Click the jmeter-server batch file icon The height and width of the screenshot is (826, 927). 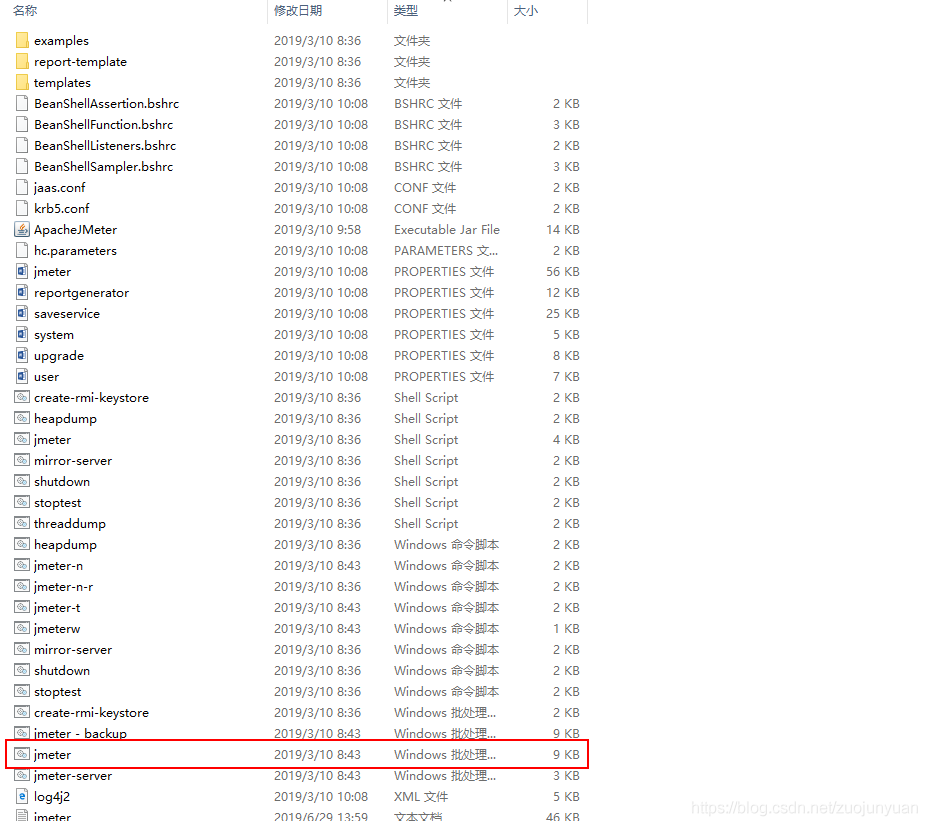22,775
